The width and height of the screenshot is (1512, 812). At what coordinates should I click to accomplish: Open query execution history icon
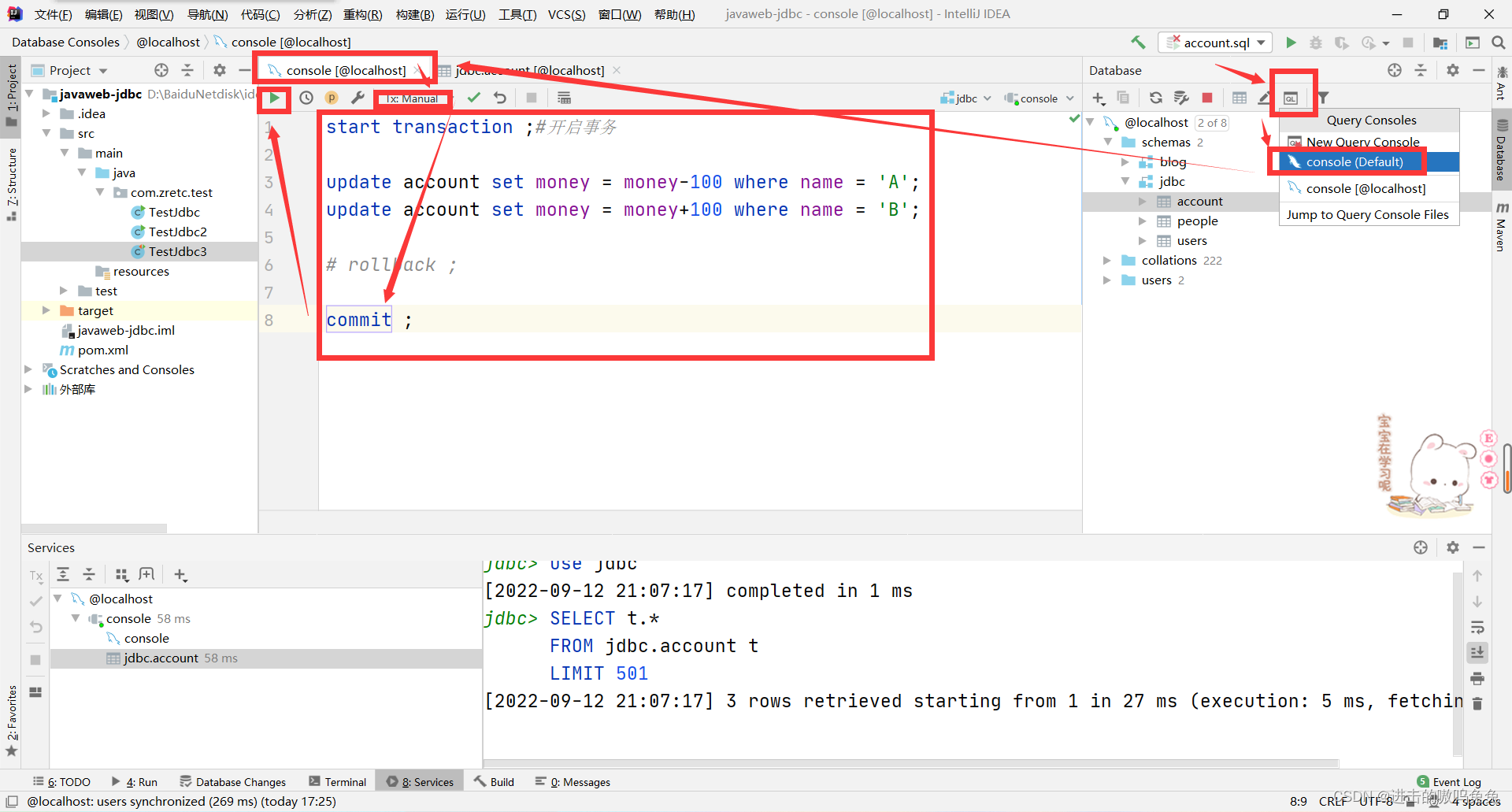coord(306,98)
